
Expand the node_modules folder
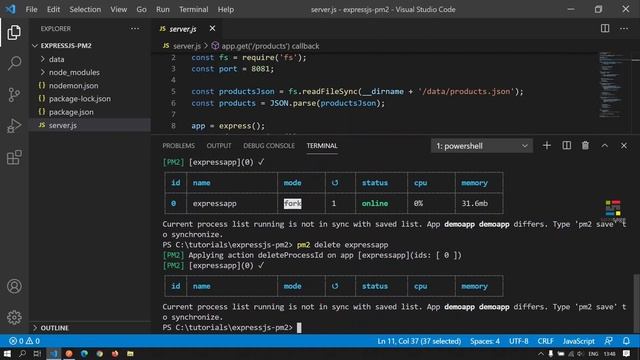tap(90, 72)
